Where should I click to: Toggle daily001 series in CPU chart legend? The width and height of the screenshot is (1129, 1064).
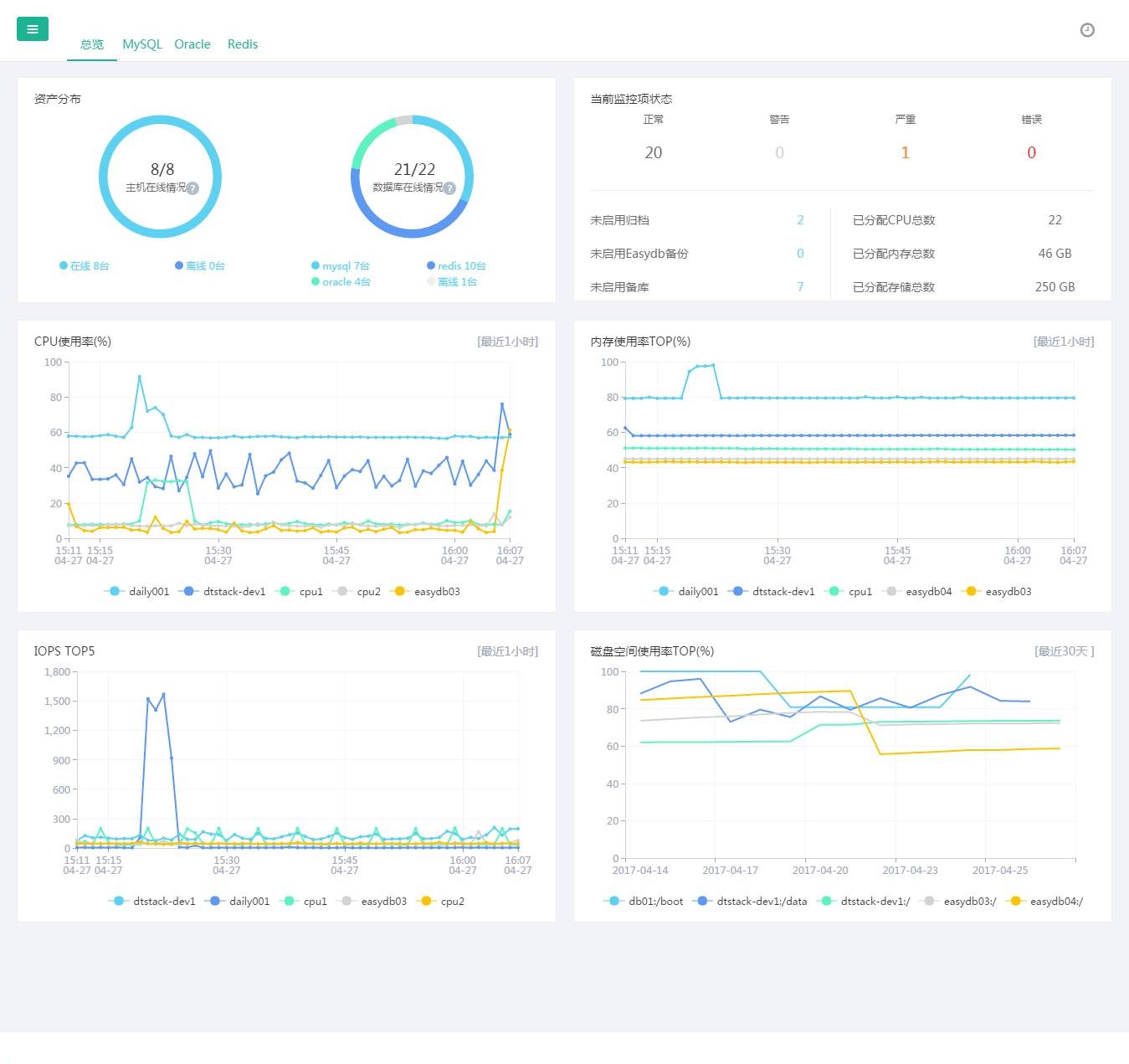point(136,592)
